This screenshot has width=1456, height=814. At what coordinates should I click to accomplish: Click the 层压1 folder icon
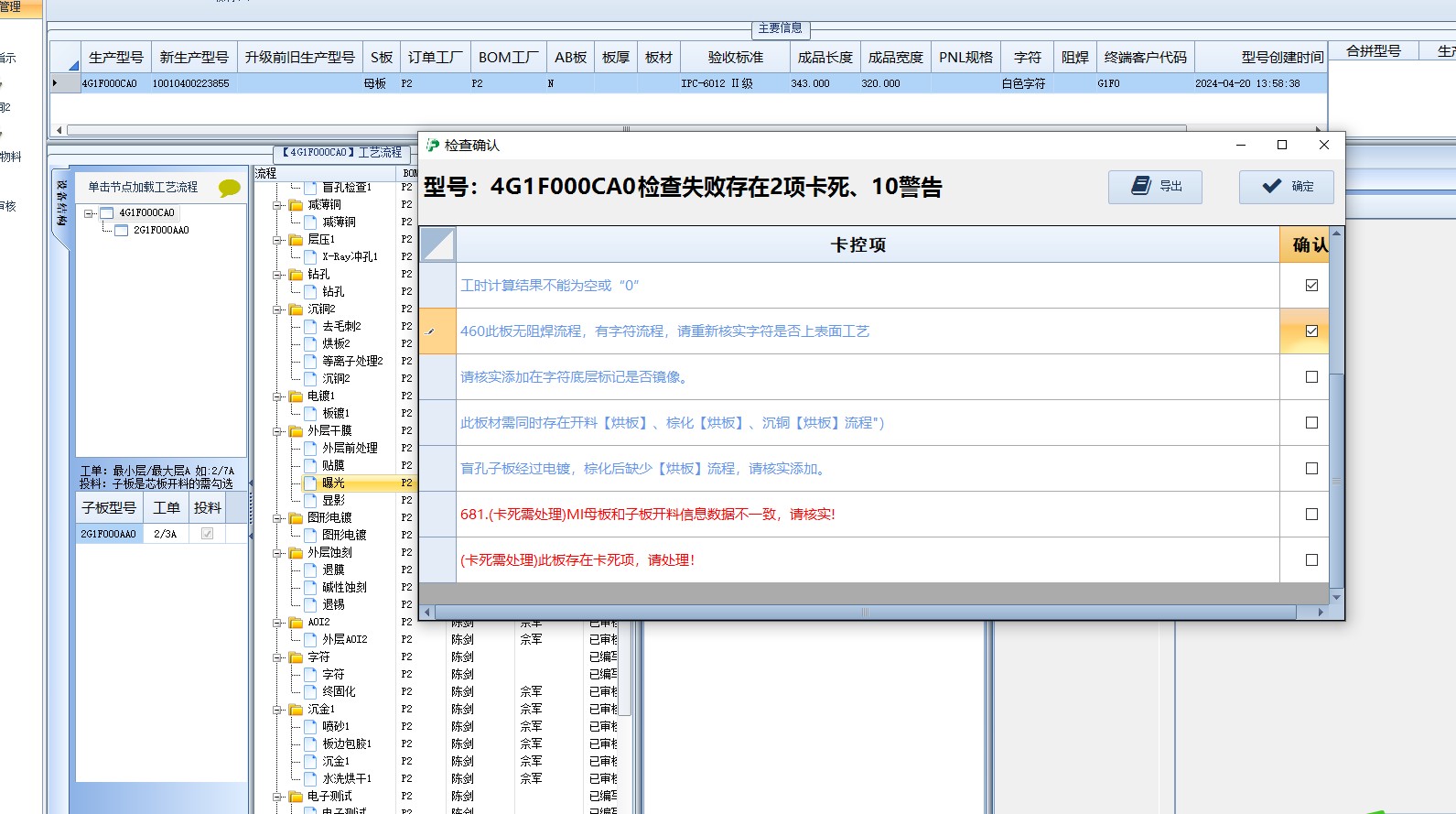(297, 240)
